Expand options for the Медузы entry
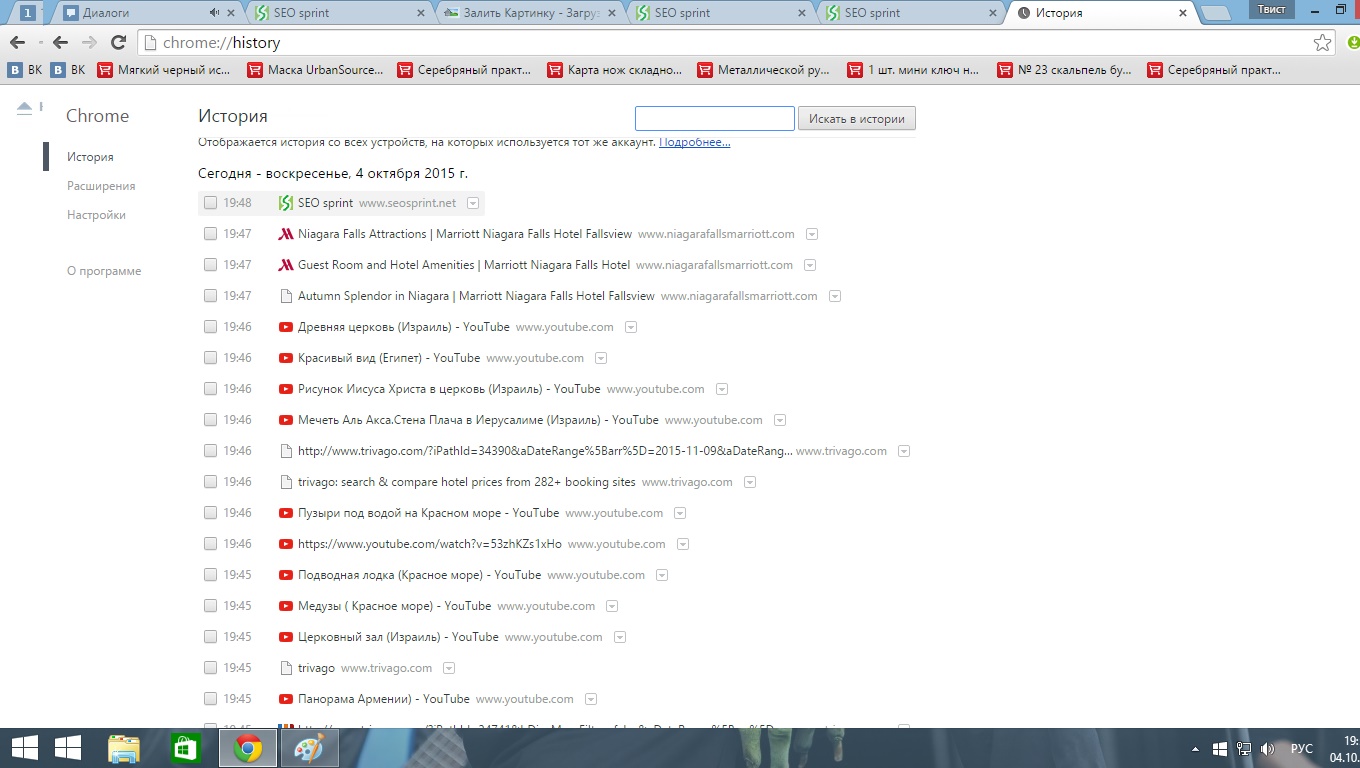 [612, 606]
